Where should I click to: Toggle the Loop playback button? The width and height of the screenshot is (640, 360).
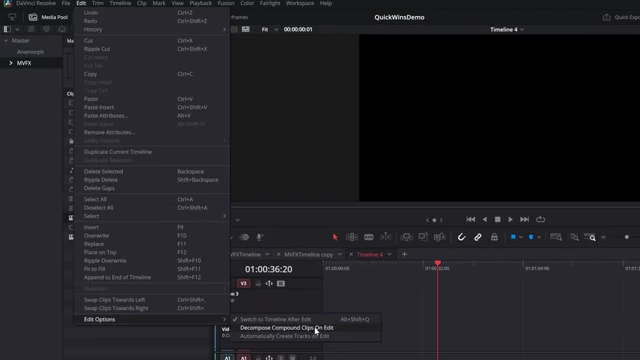(540, 220)
